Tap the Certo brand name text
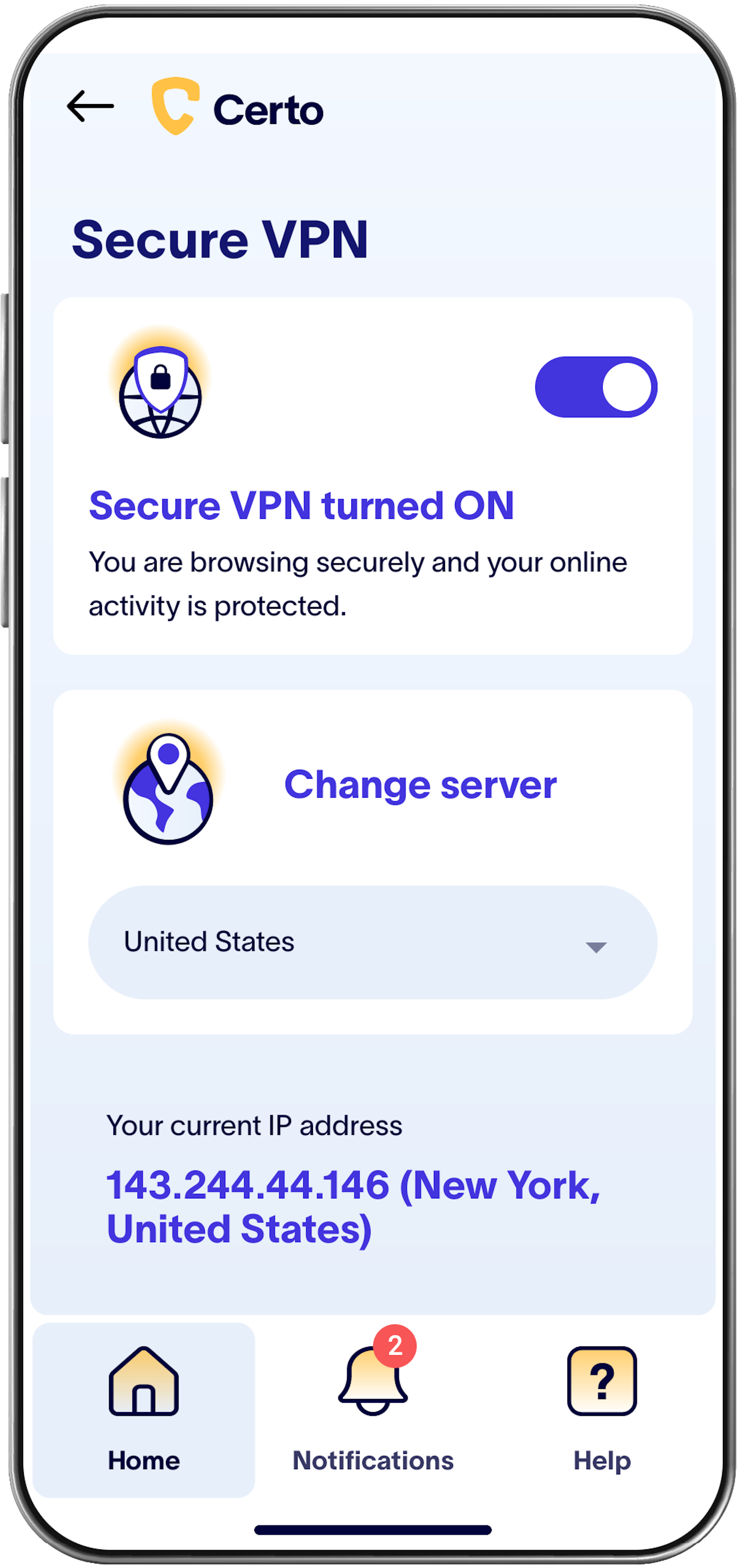 [268, 110]
